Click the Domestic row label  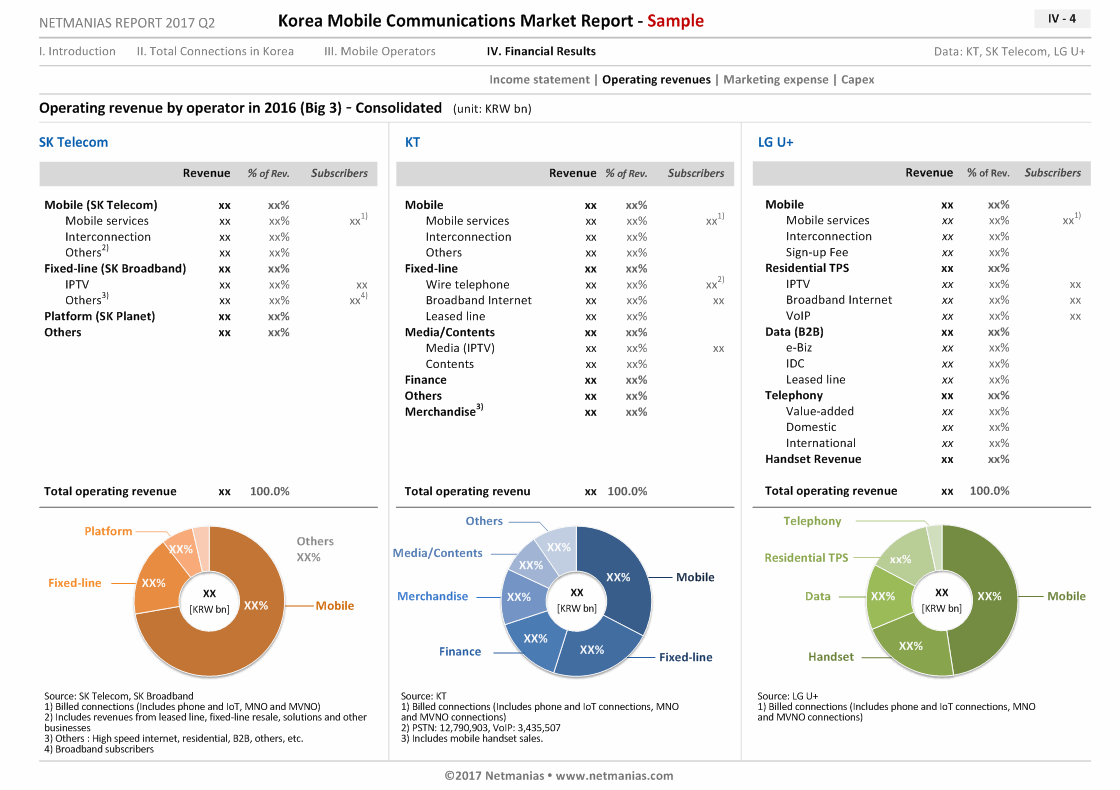(811, 427)
